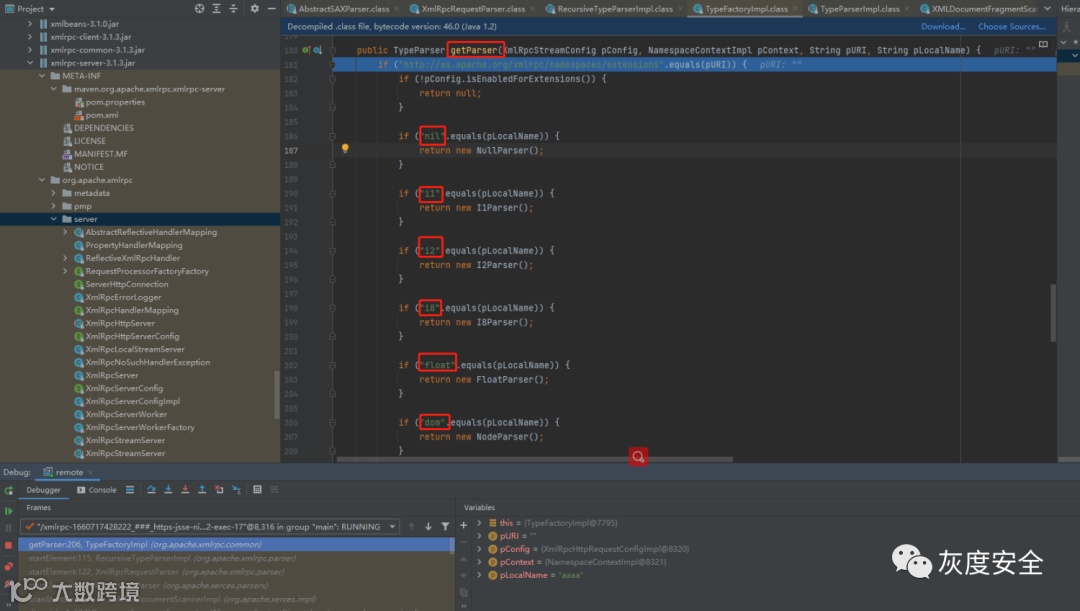This screenshot has height=611, width=1080.
Task: Expand the 'this' variable node
Action: click(479, 523)
